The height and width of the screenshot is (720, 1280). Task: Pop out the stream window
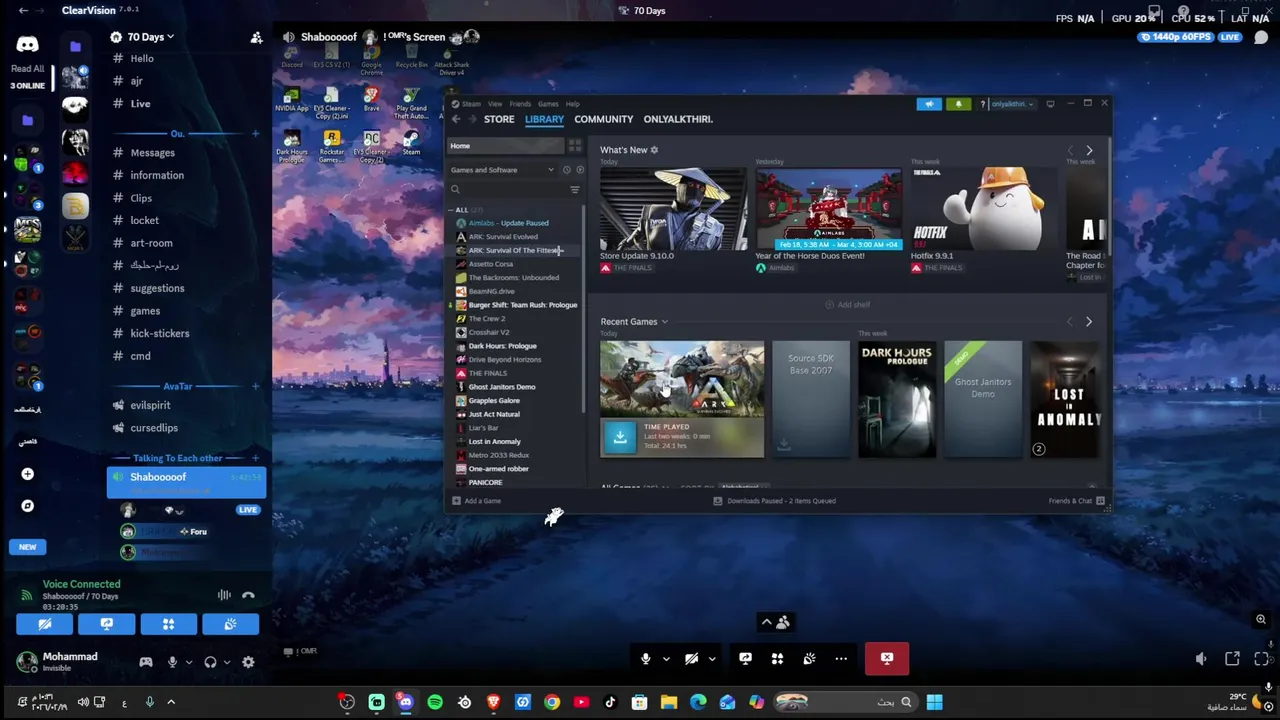click(x=1232, y=658)
